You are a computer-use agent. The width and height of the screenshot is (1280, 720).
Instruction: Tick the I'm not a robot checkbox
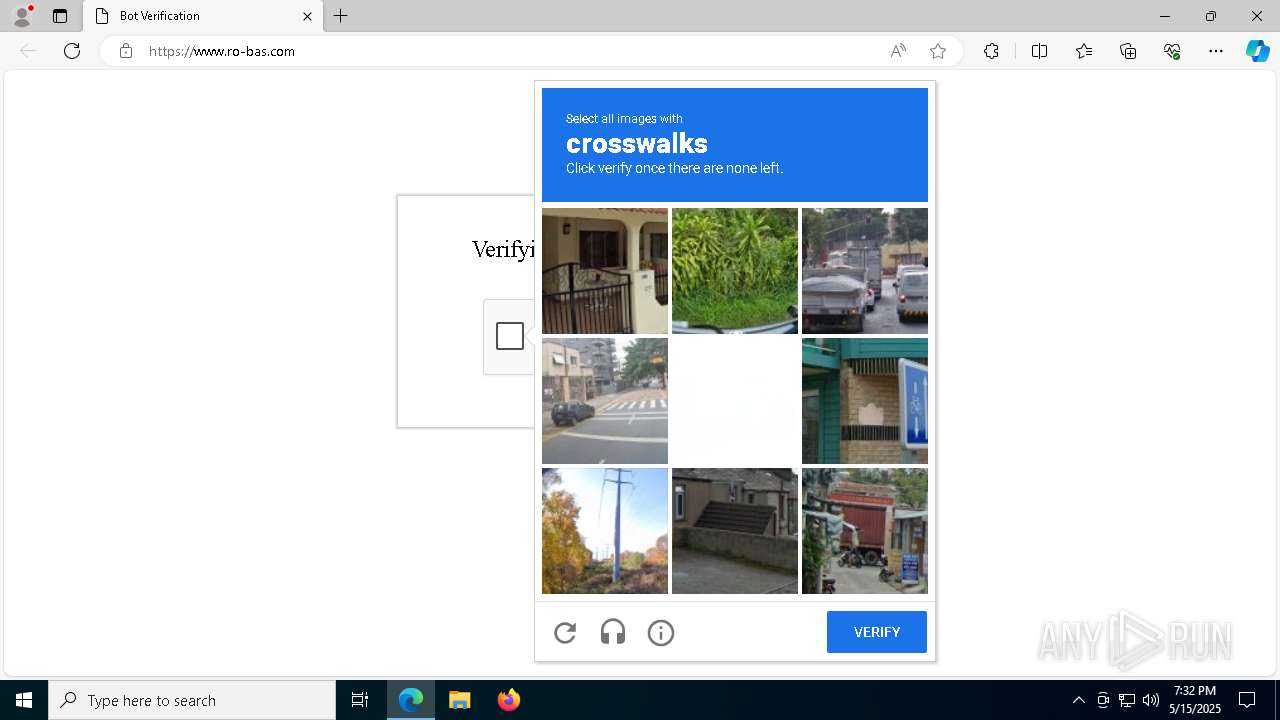coord(510,336)
